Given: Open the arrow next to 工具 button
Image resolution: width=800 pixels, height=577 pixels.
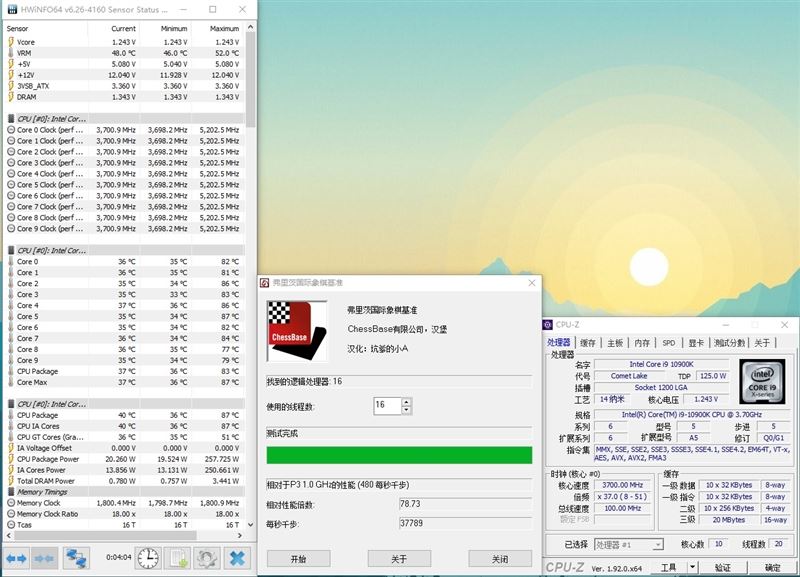Looking at the screenshot, I should (x=692, y=567).
